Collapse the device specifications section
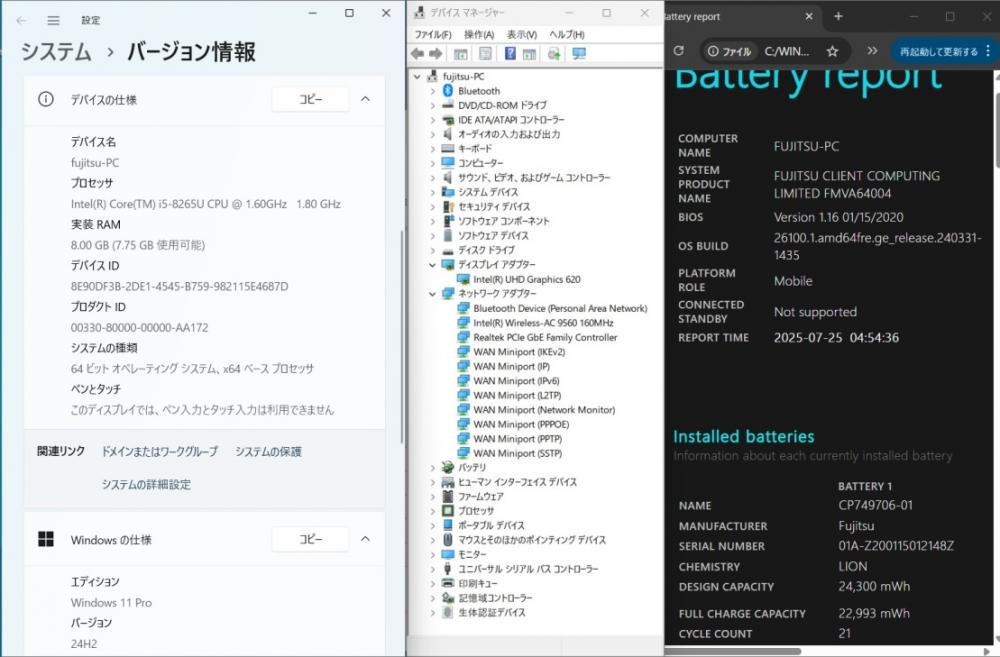Viewport: 1000px width, 657px height. (x=365, y=100)
